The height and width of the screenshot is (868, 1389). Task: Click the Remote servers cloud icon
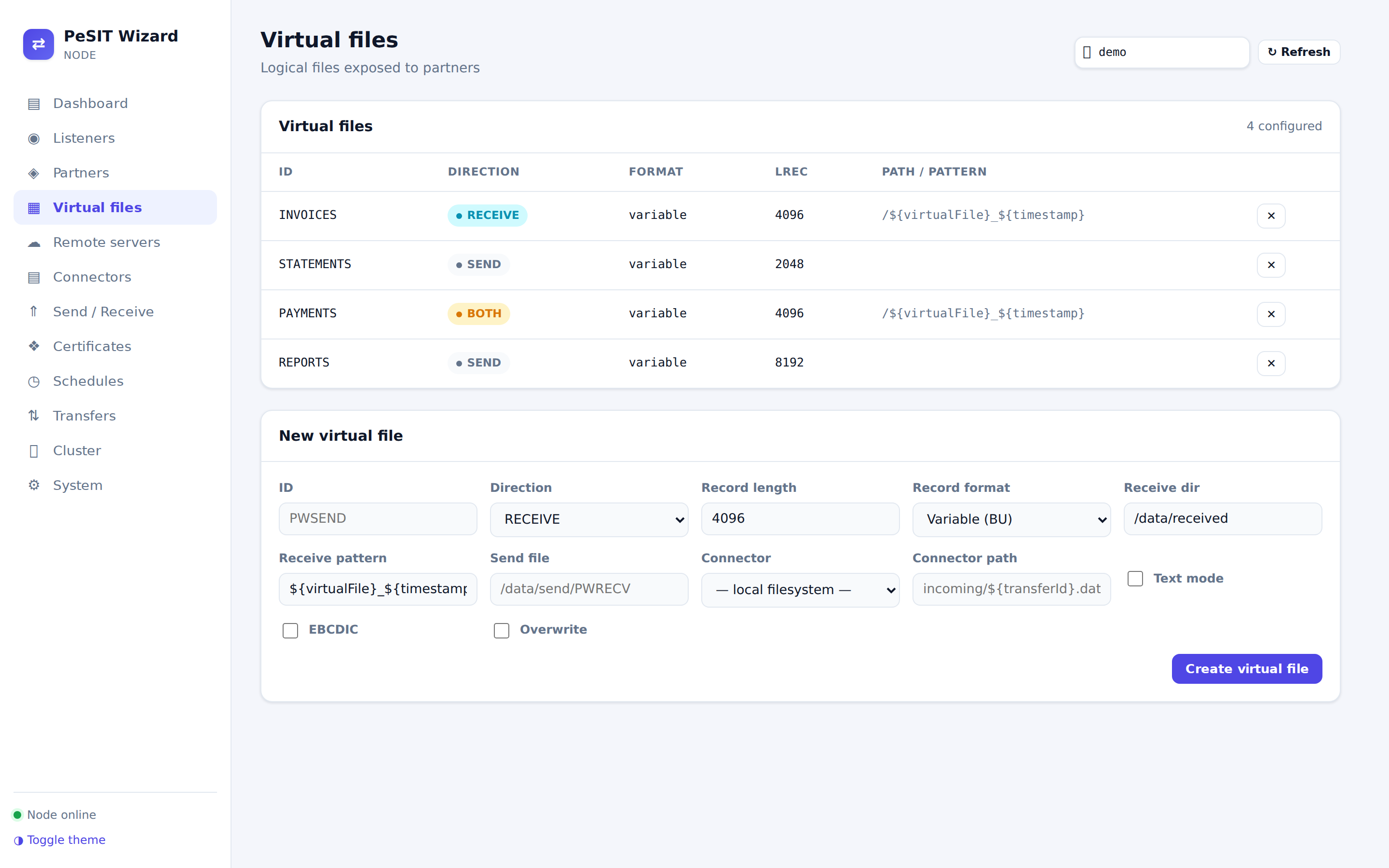34,243
